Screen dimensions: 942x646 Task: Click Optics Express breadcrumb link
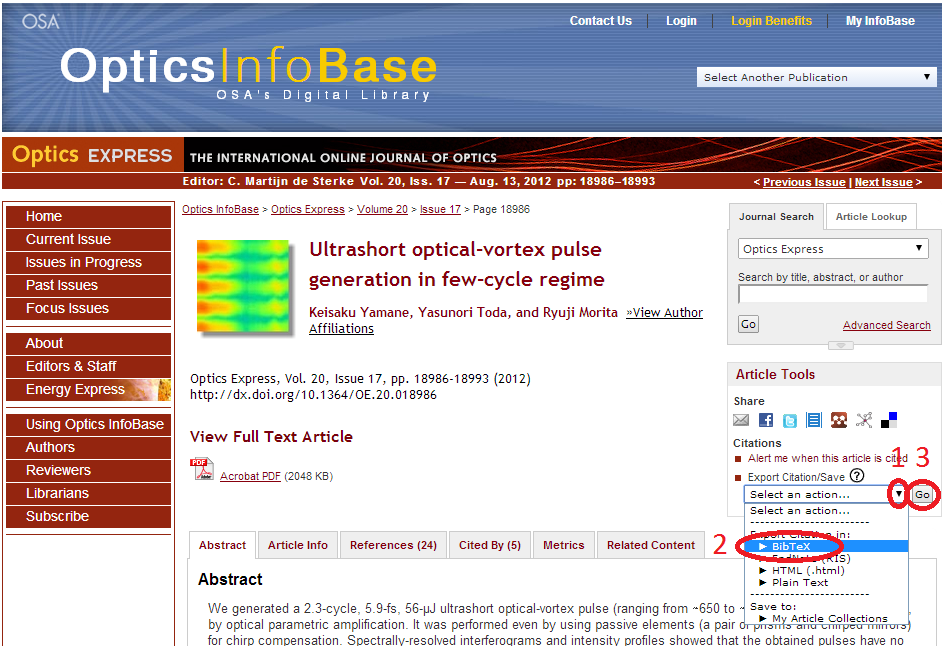pos(308,209)
